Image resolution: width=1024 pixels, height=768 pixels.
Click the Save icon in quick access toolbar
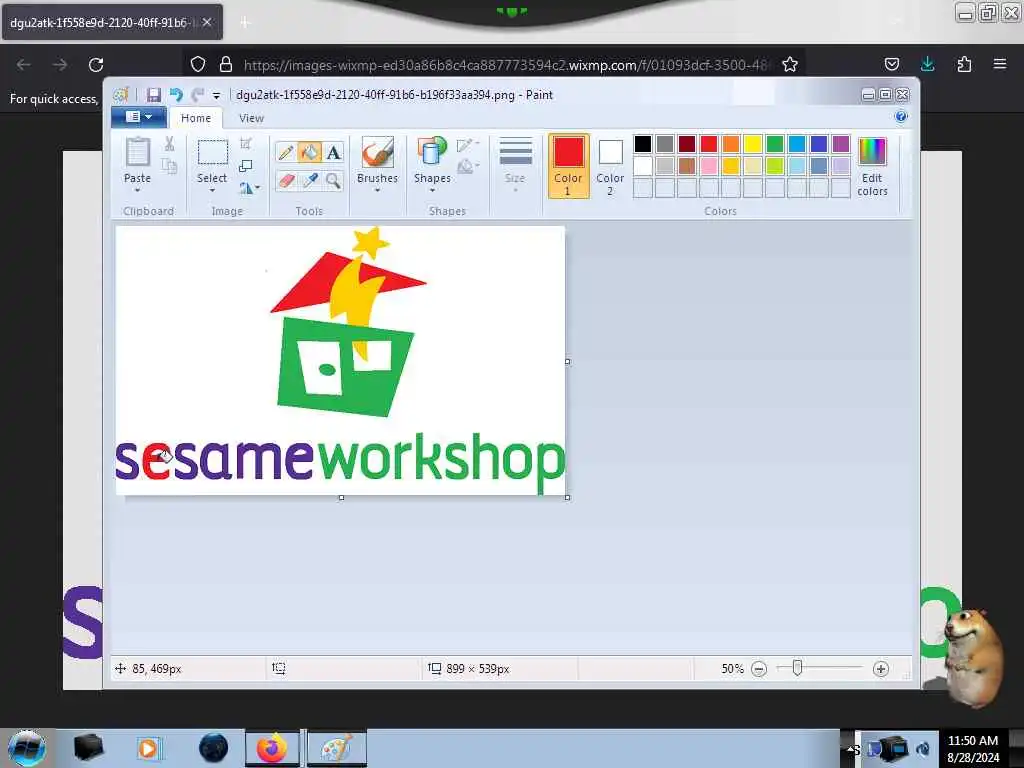[153, 95]
